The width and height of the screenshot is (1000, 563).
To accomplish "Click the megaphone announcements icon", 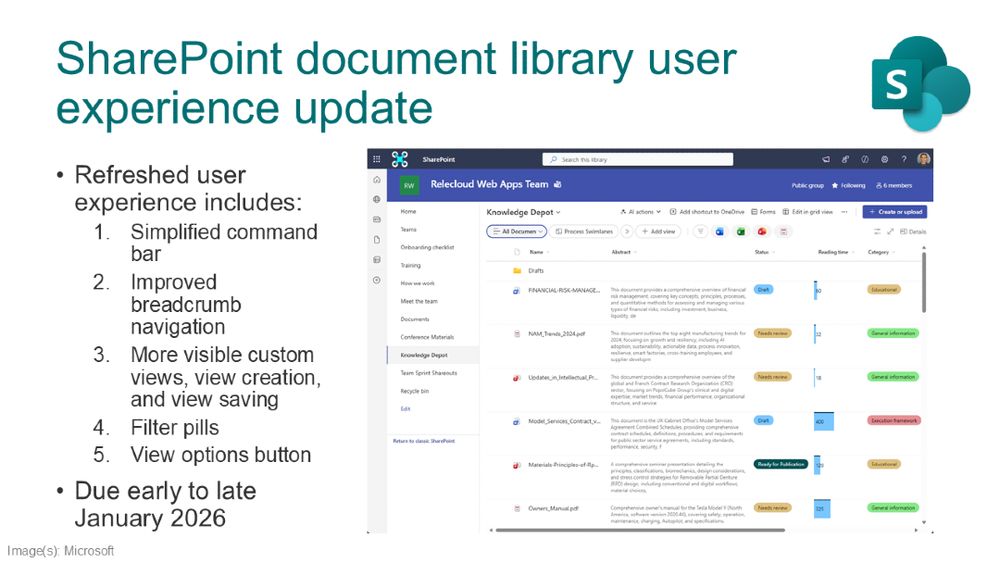I will click(x=826, y=159).
